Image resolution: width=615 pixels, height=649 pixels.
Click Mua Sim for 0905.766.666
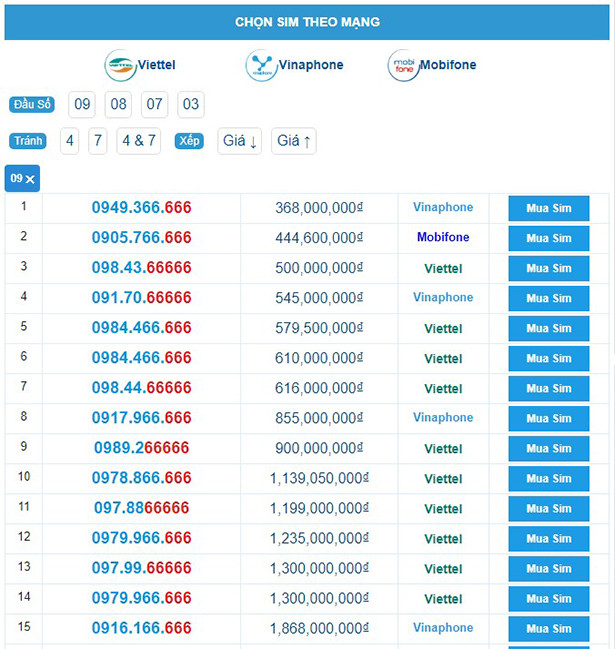pyautogui.click(x=549, y=238)
